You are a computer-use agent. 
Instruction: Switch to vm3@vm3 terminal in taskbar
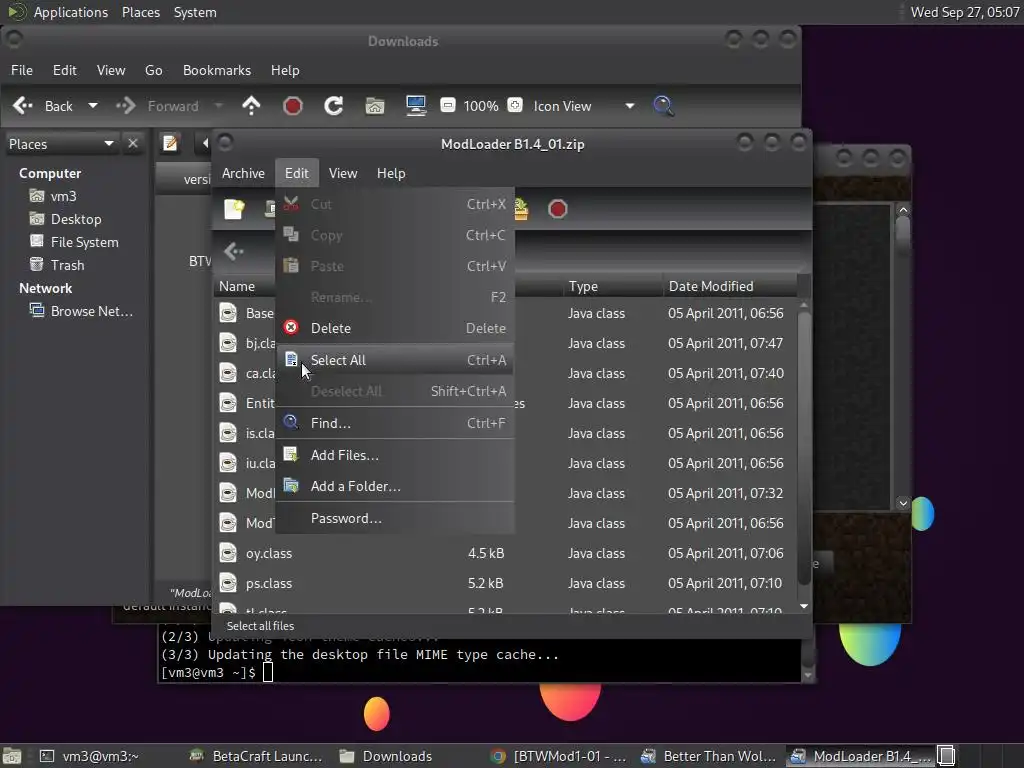[90, 756]
